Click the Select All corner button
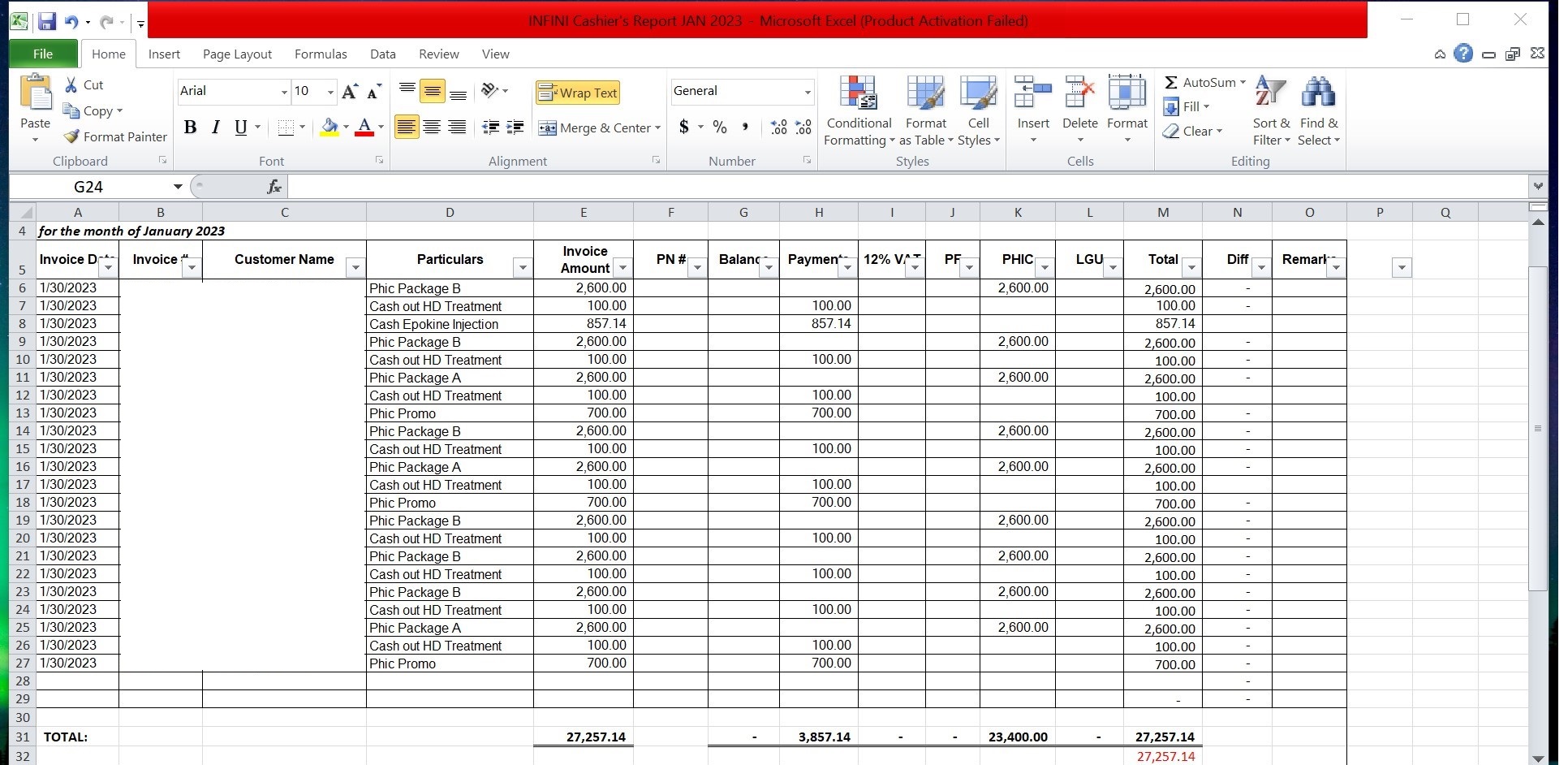The width and height of the screenshot is (1568, 765). click(x=23, y=213)
